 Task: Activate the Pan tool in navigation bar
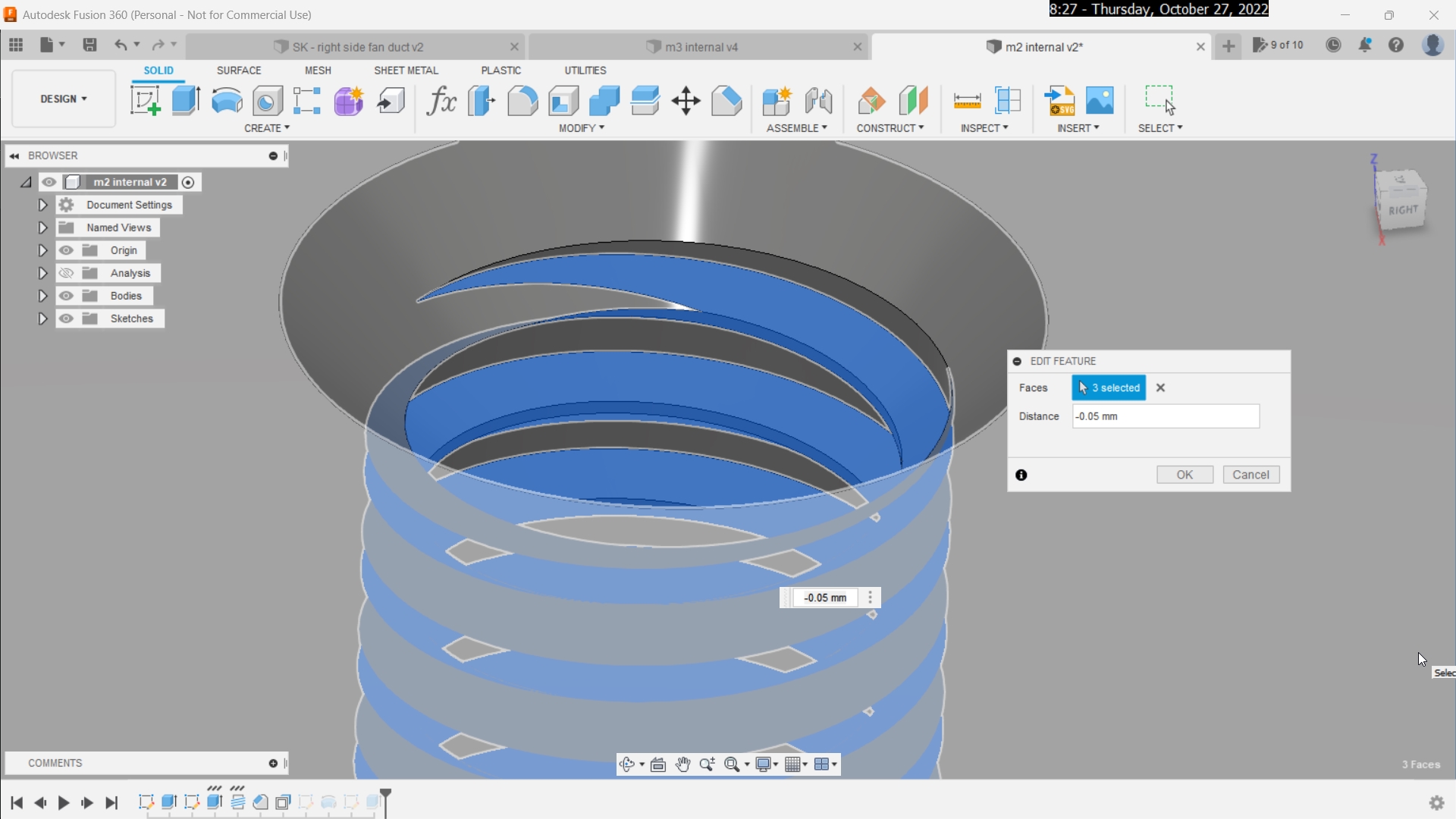coord(683,764)
